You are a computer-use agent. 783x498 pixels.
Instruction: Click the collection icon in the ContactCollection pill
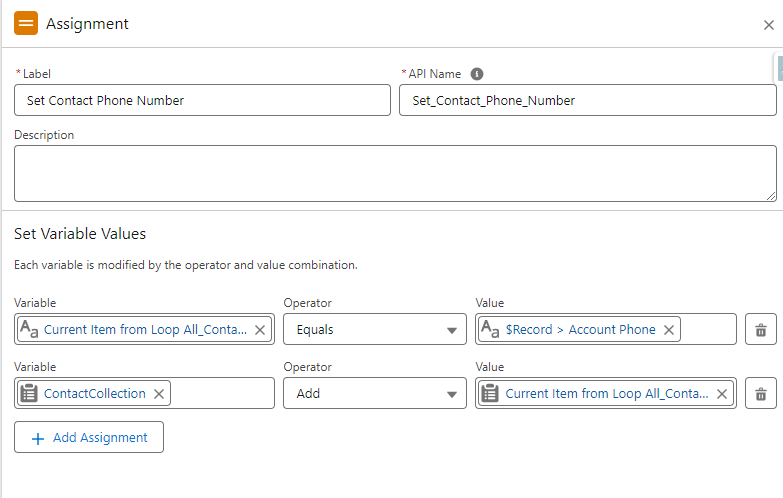(30, 394)
